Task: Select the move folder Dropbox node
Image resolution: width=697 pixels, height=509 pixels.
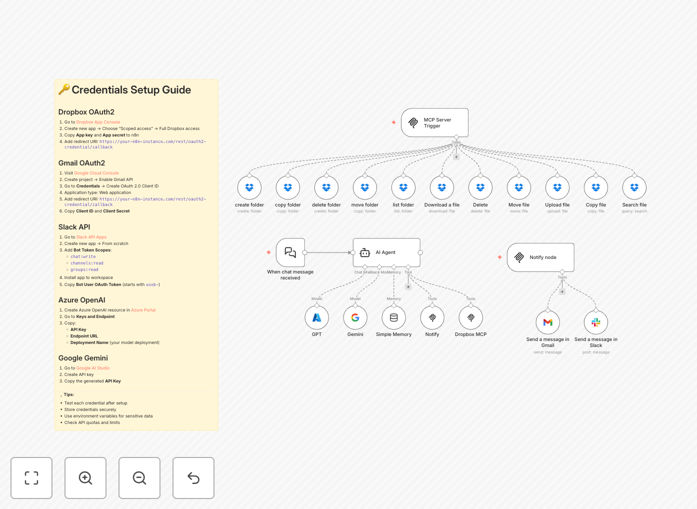Action: point(365,188)
